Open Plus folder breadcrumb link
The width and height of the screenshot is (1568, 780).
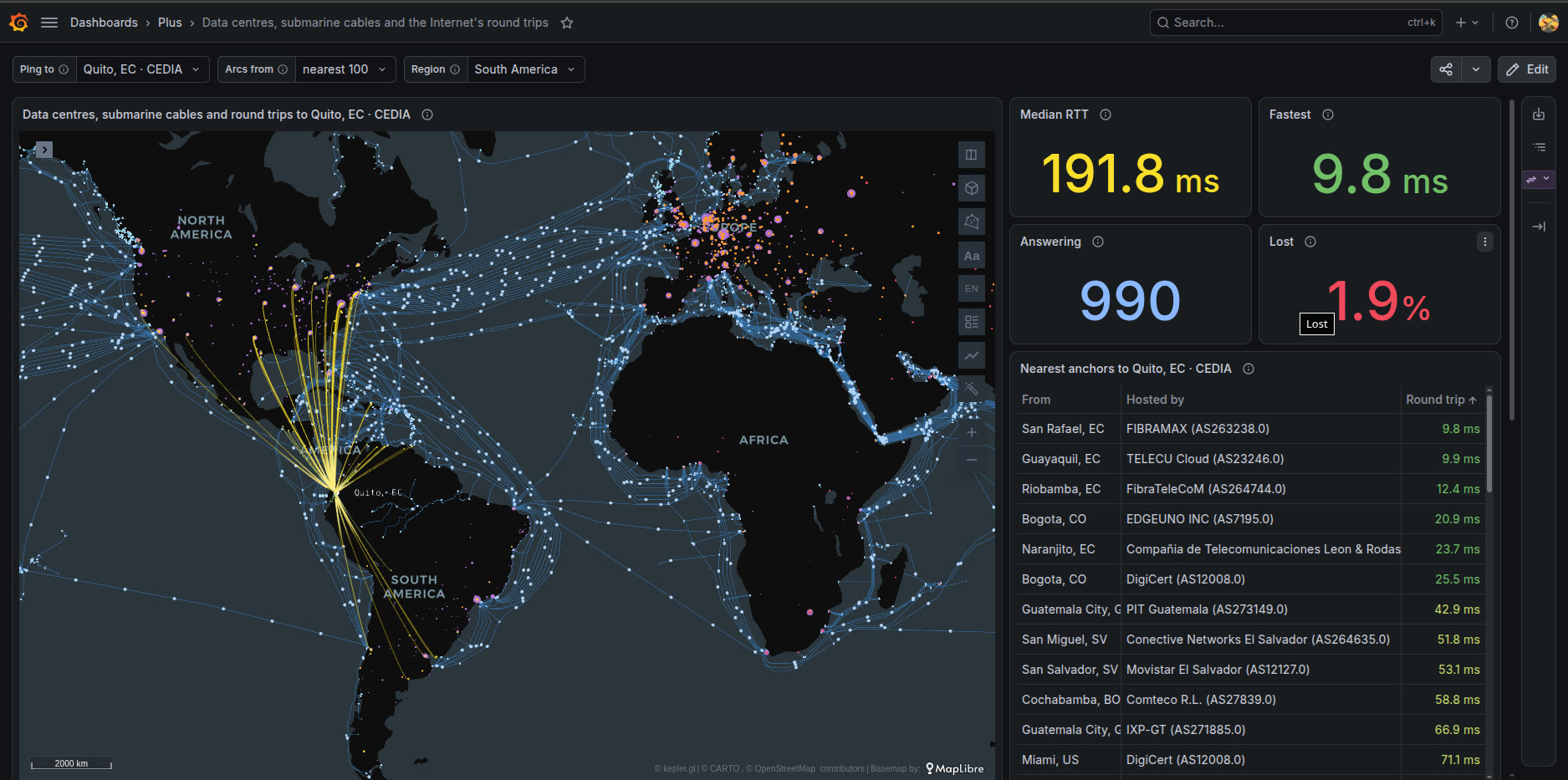pyautogui.click(x=170, y=23)
